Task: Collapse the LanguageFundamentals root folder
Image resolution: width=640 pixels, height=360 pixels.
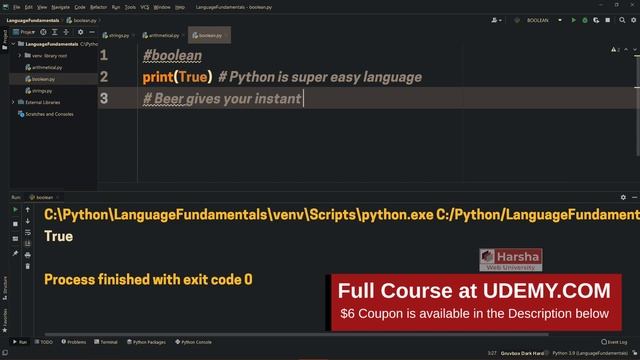Action: pos(13,44)
